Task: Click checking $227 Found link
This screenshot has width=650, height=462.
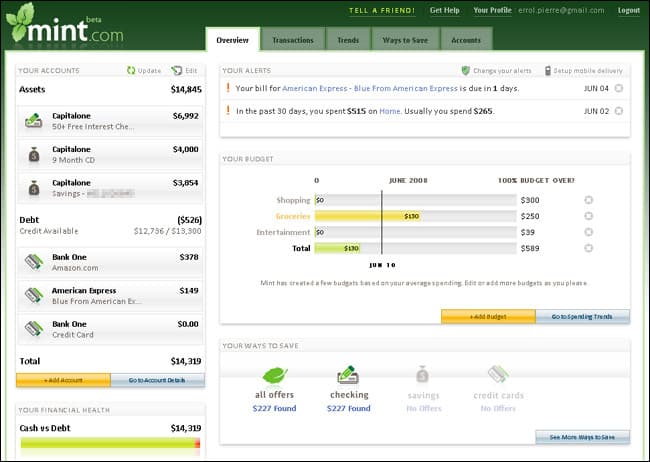Action: click(x=349, y=408)
